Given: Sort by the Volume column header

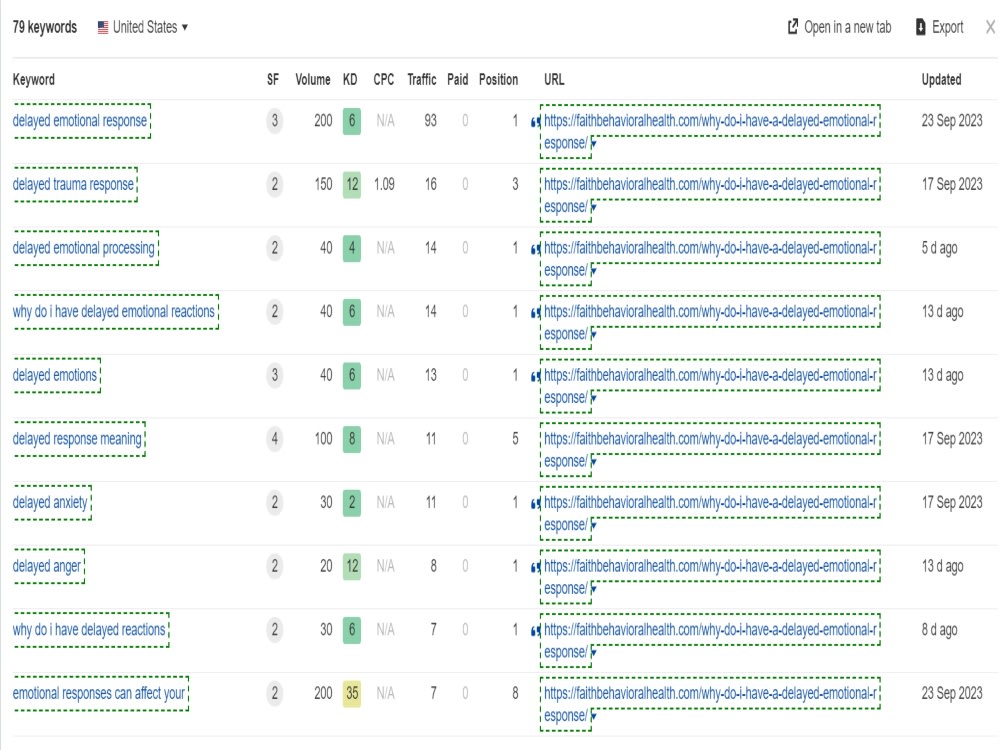Looking at the screenshot, I should (312, 80).
